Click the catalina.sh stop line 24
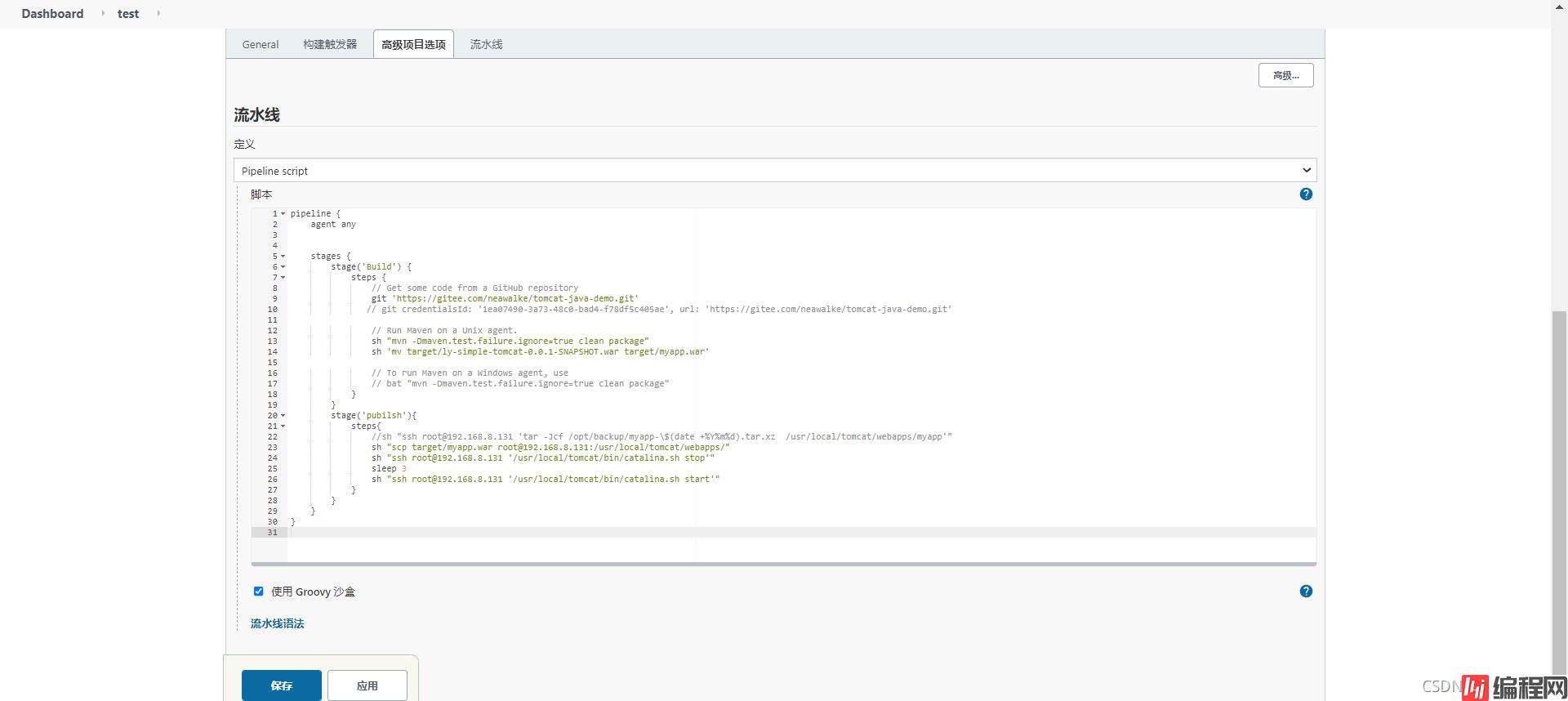Viewport: 1568px width, 701px height. point(543,458)
